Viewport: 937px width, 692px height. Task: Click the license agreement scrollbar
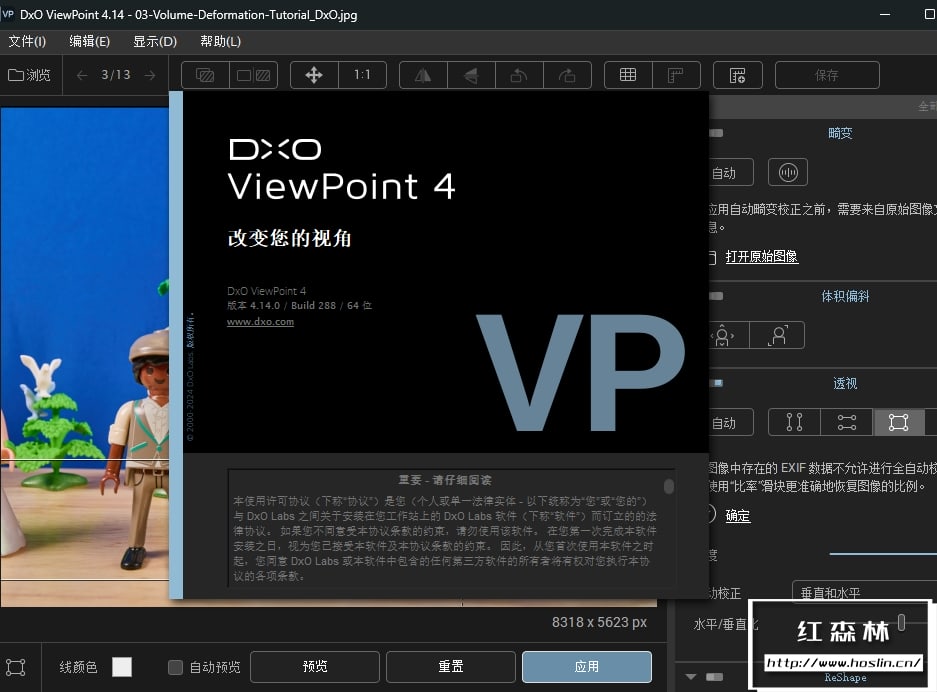click(x=669, y=486)
